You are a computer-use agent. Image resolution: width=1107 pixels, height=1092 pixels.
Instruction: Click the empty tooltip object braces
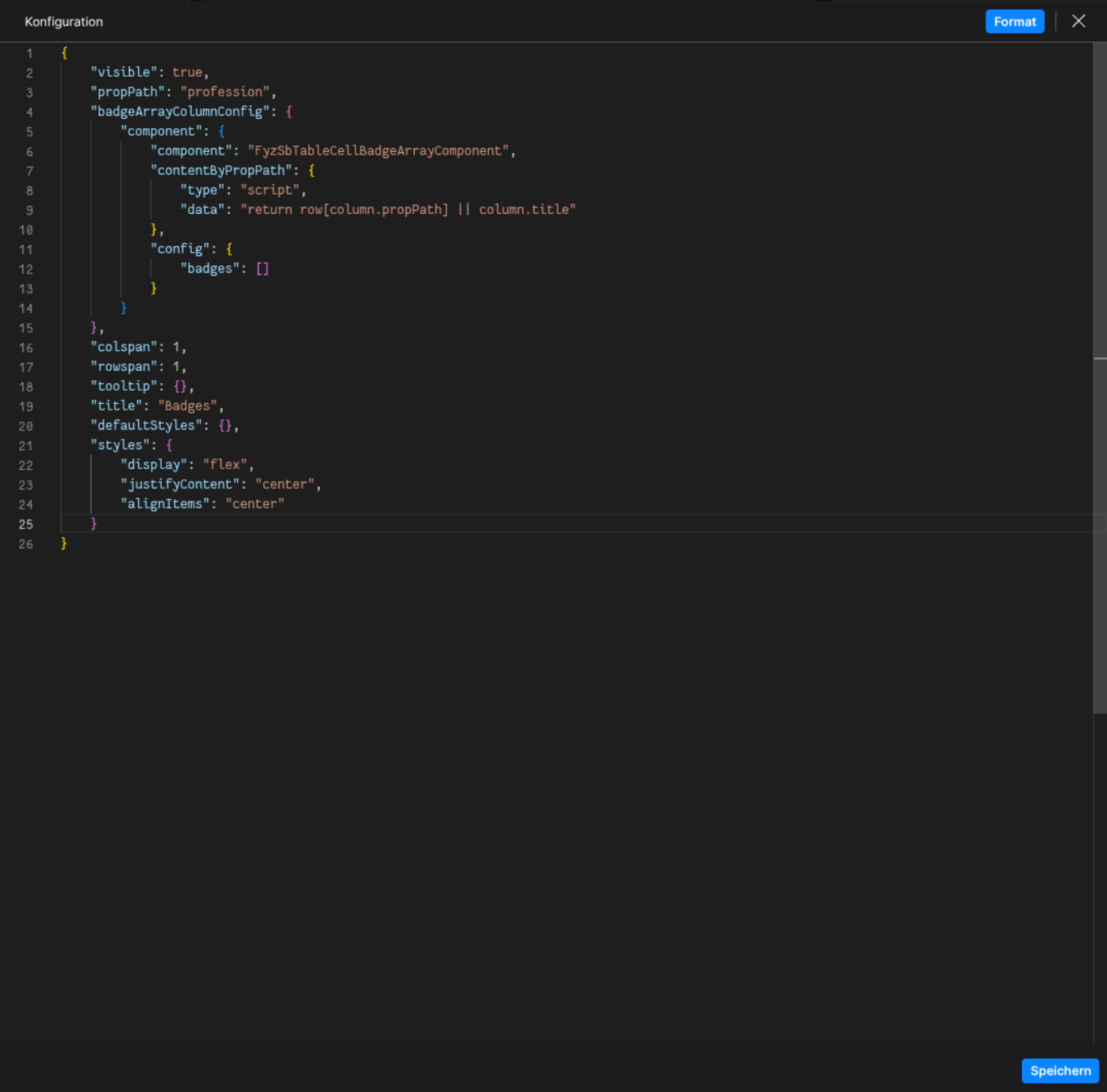180,386
